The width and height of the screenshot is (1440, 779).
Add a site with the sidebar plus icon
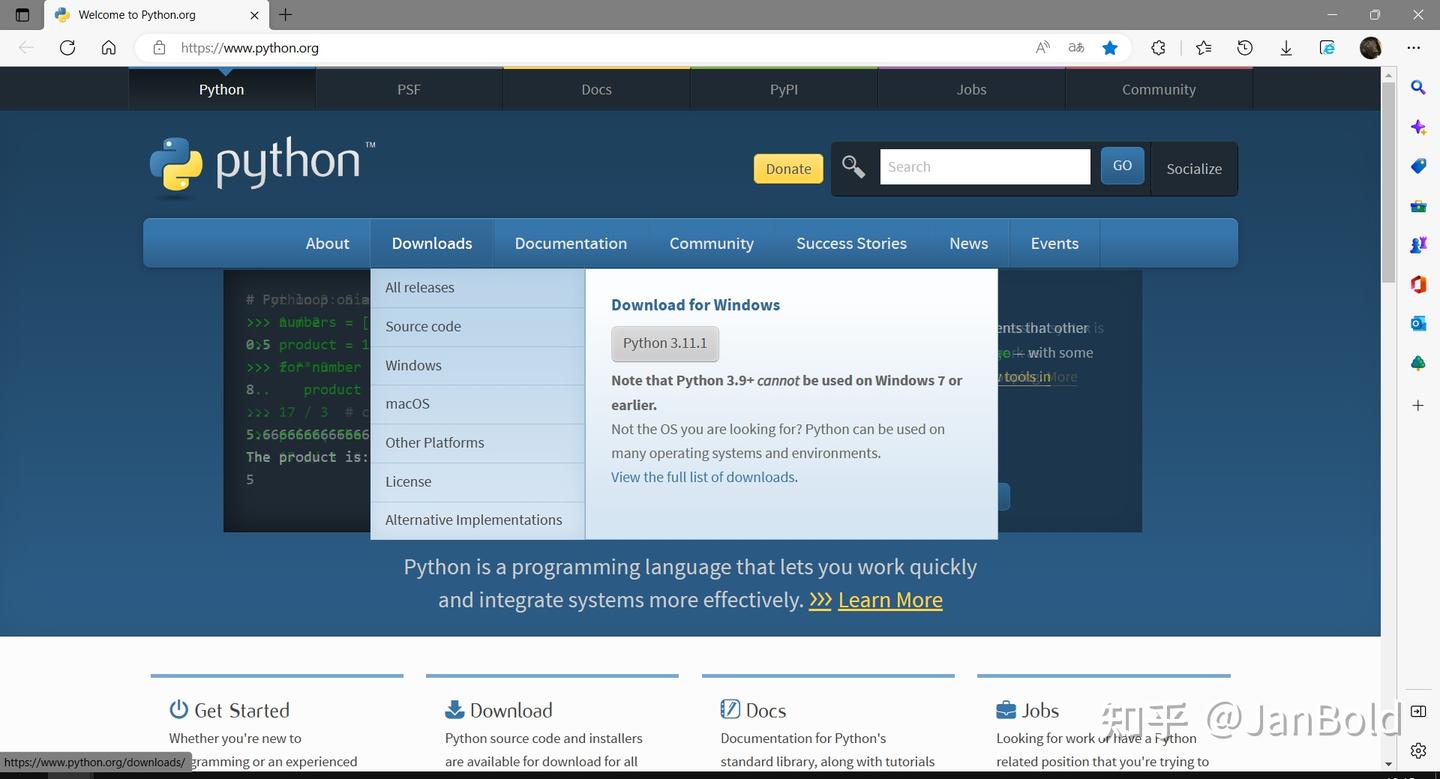[x=1418, y=405]
